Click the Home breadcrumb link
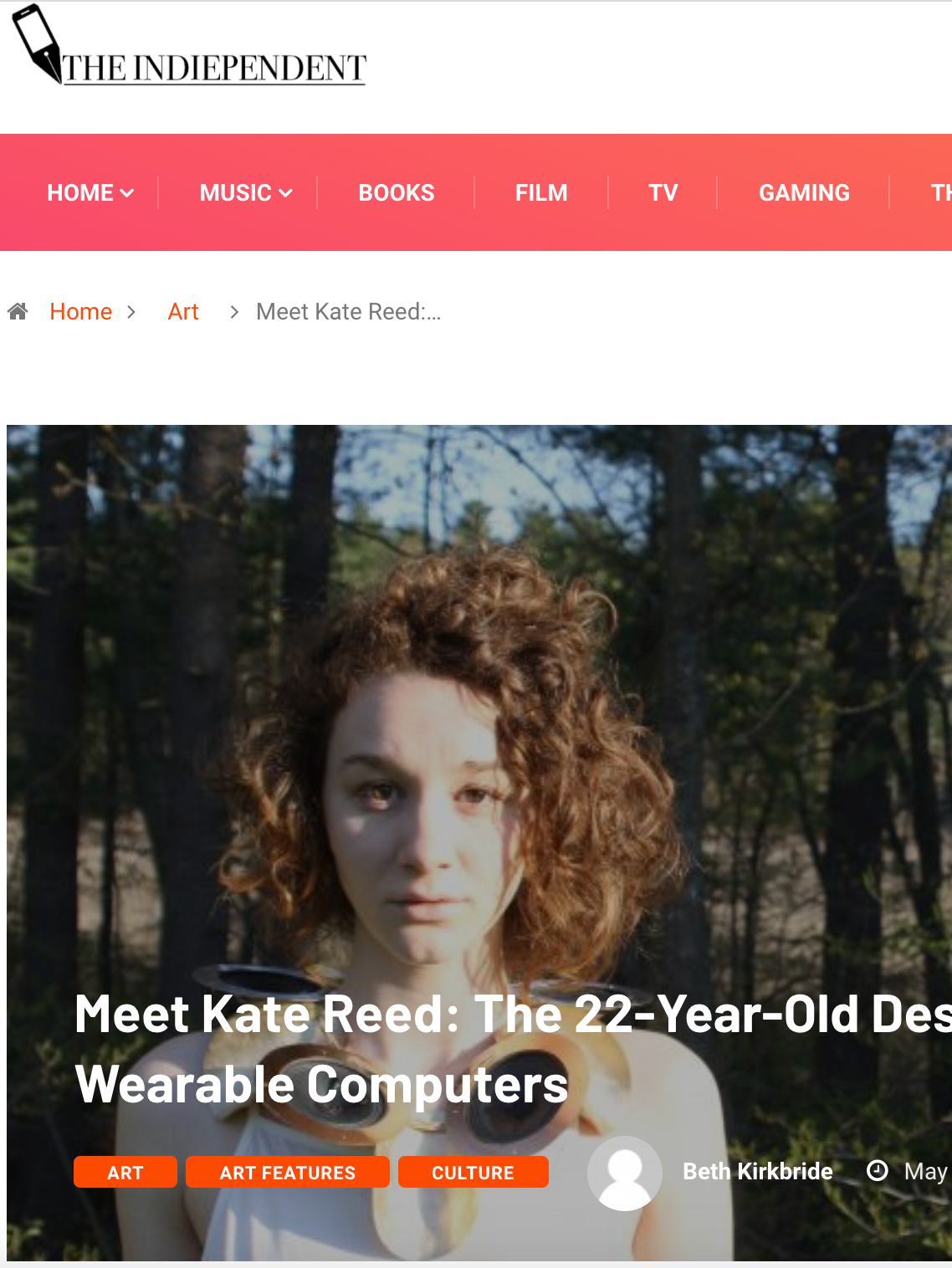 click(x=81, y=311)
